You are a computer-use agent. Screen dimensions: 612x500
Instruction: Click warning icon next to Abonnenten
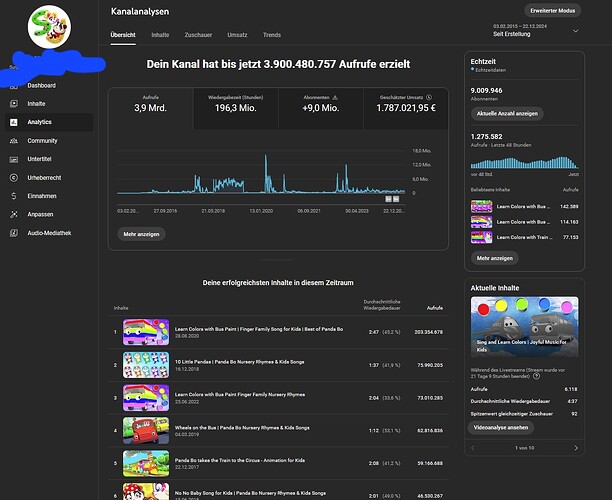tap(335, 98)
